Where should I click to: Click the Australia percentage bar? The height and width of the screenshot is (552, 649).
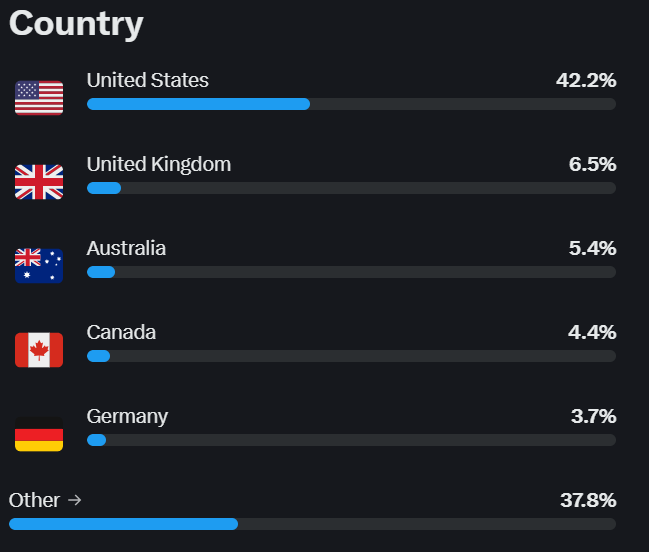click(351, 272)
